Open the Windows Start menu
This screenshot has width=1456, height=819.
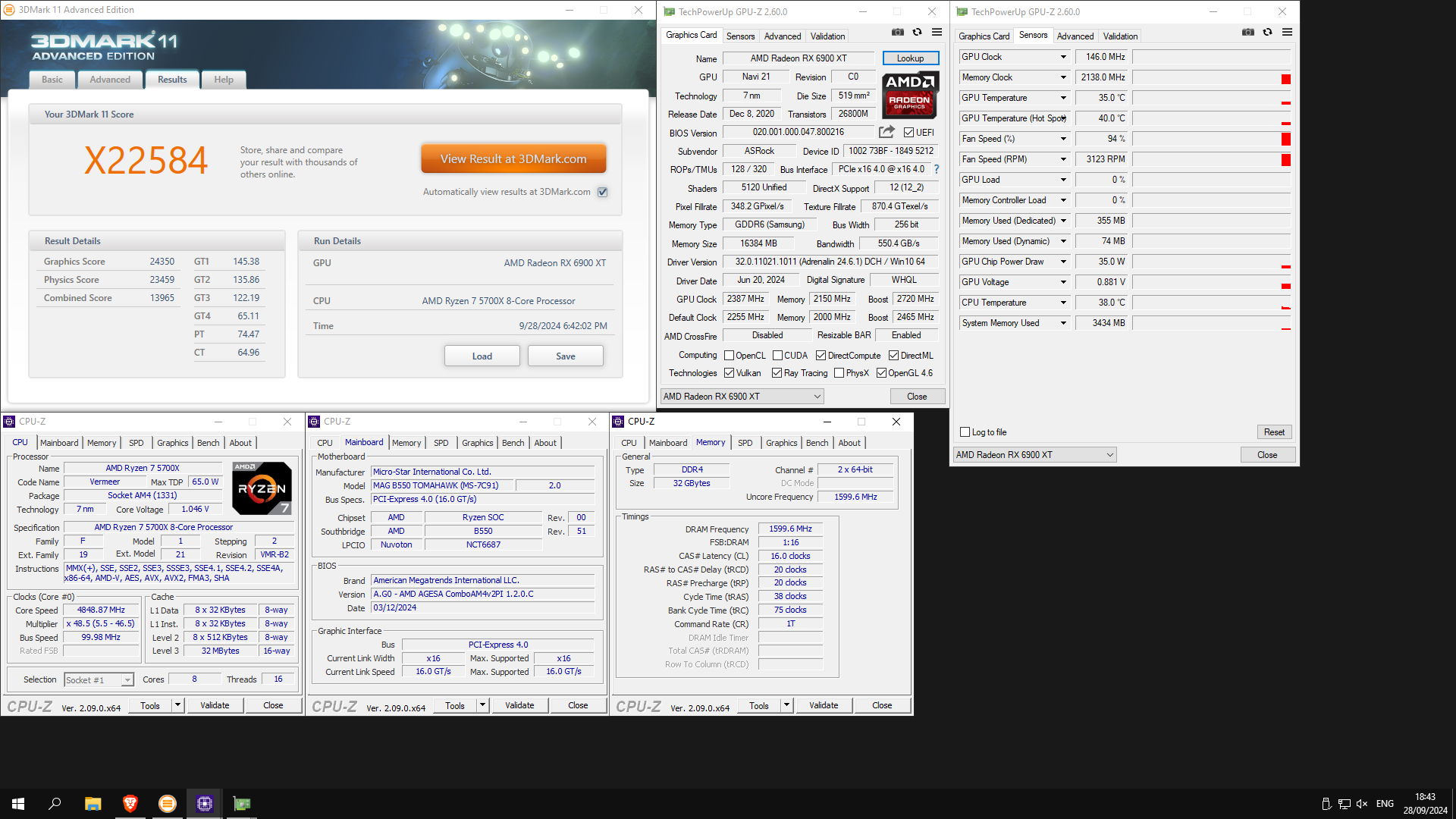[18, 804]
